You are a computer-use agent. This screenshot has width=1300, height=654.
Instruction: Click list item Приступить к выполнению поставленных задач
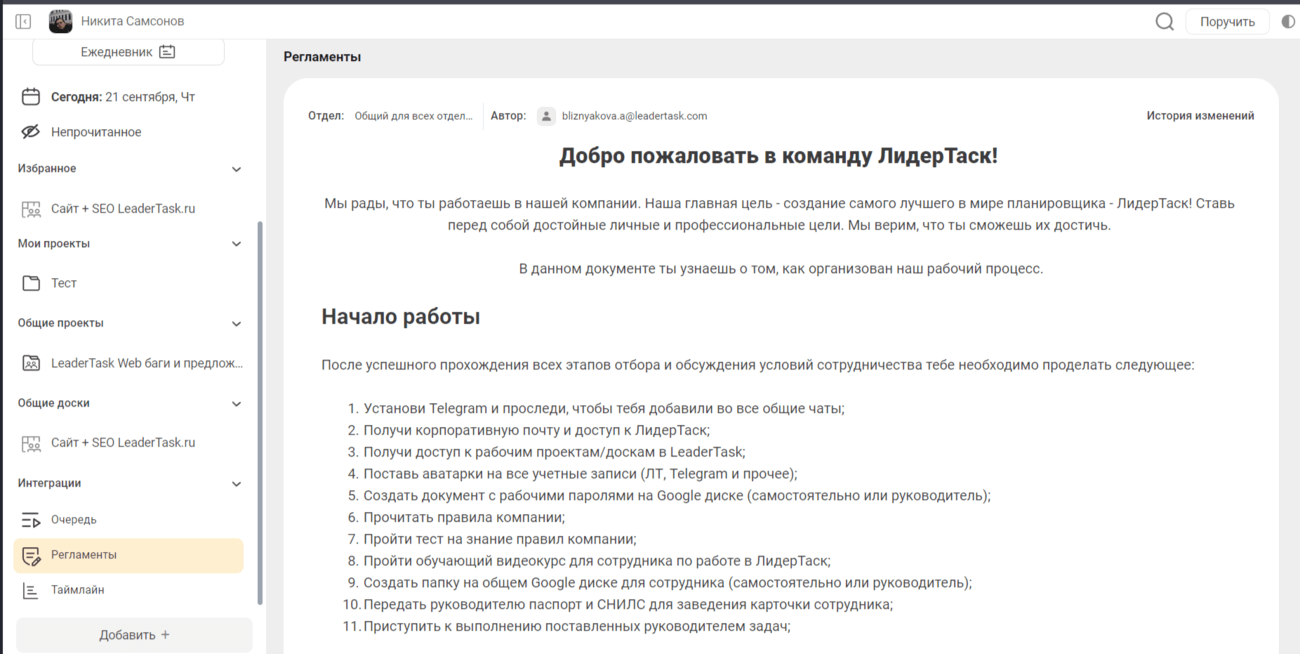(x=577, y=626)
